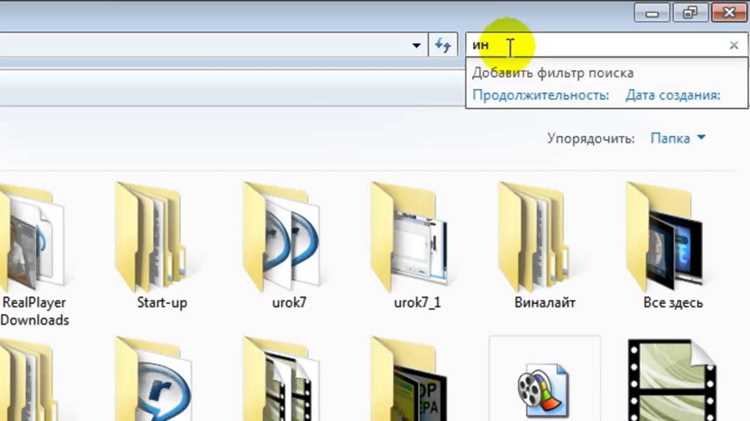The width and height of the screenshot is (750, 421).
Task: Click the Все здесь folder name
Action: click(x=673, y=303)
